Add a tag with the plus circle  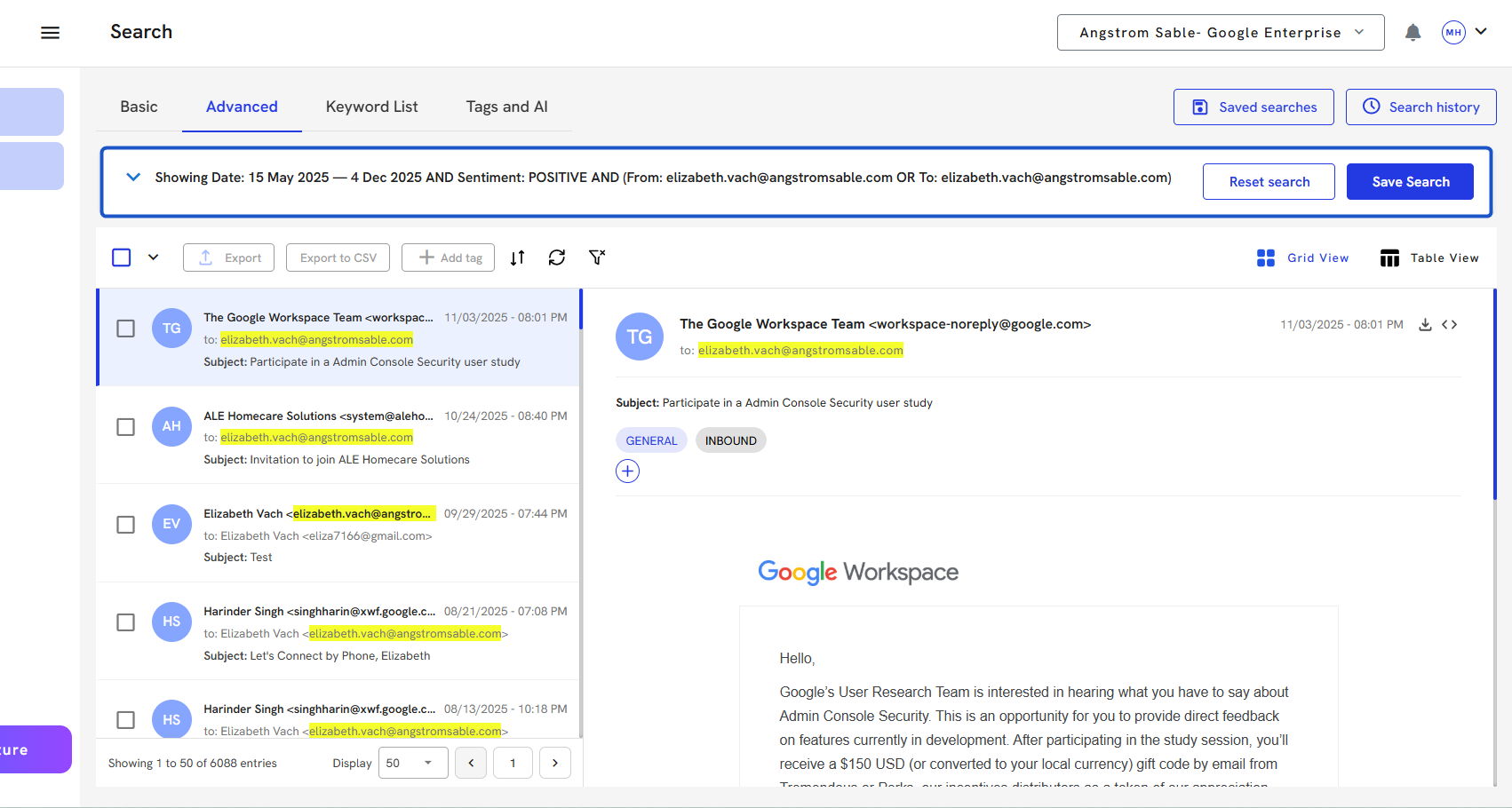pyautogui.click(x=627, y=471)
